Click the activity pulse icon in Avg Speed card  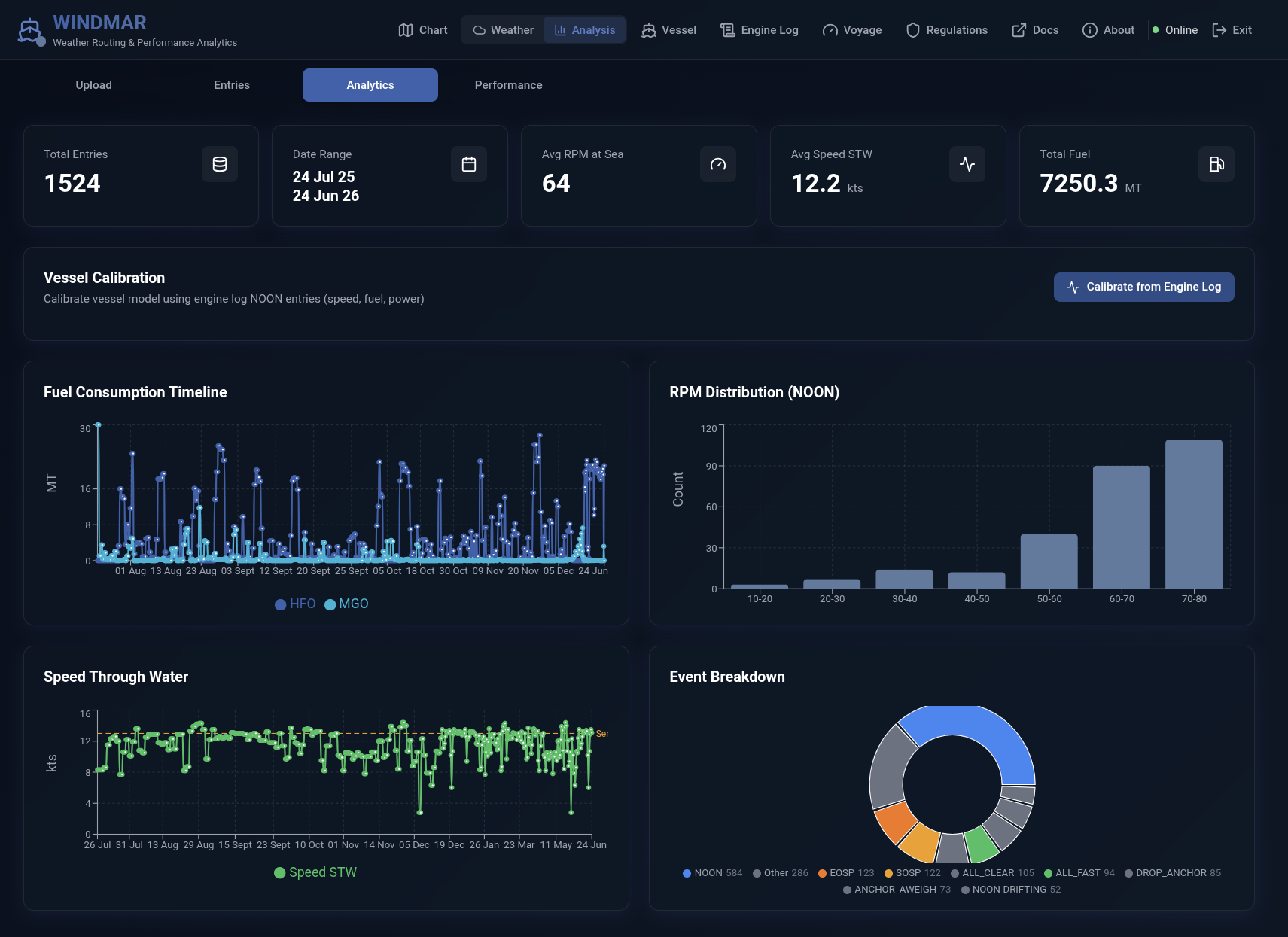(x=967, y=164)
